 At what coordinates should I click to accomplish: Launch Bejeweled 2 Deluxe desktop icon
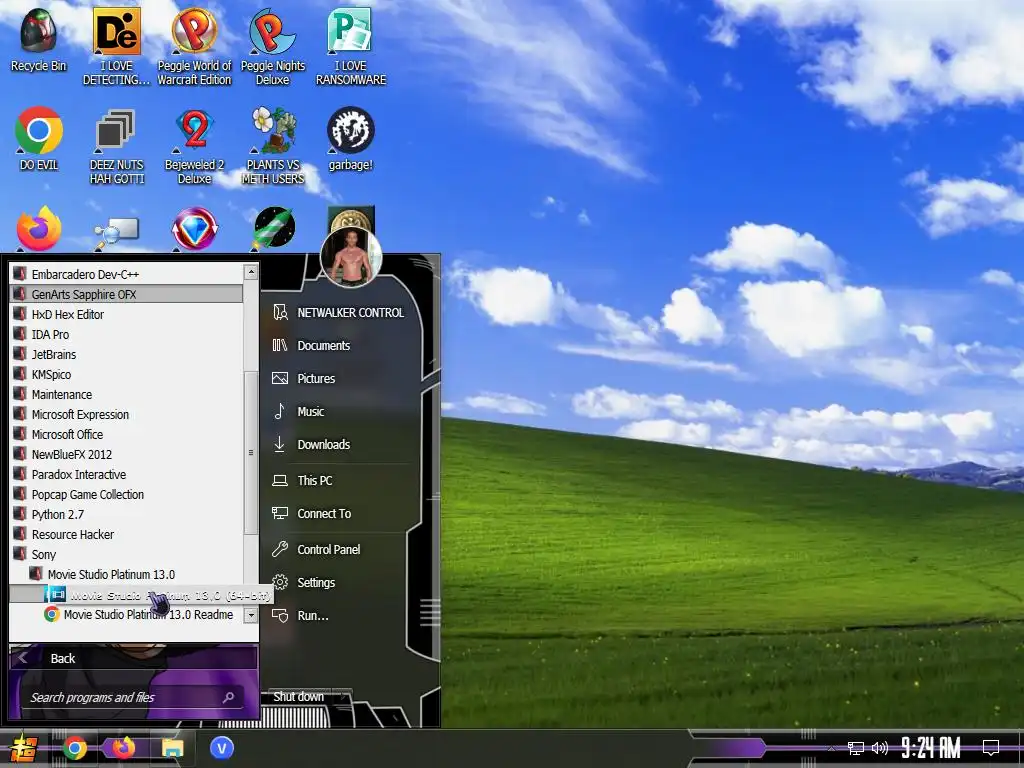[x=194, y=146]
